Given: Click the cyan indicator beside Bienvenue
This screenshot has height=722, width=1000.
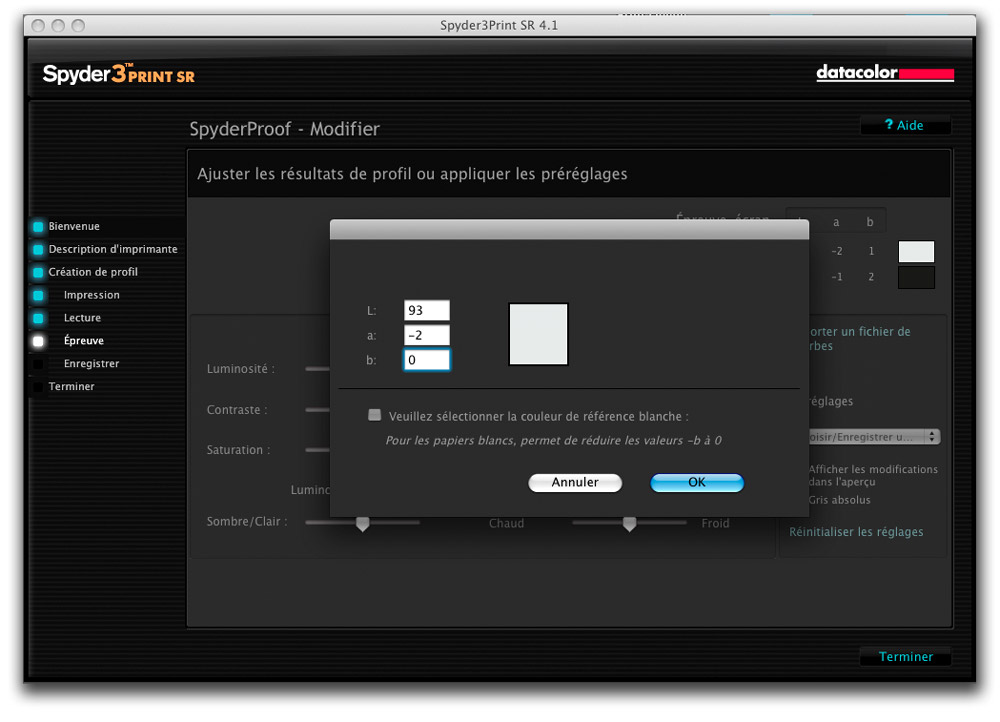Looking at the screenshot, I should pyautogui.click(x=38, y=226).
